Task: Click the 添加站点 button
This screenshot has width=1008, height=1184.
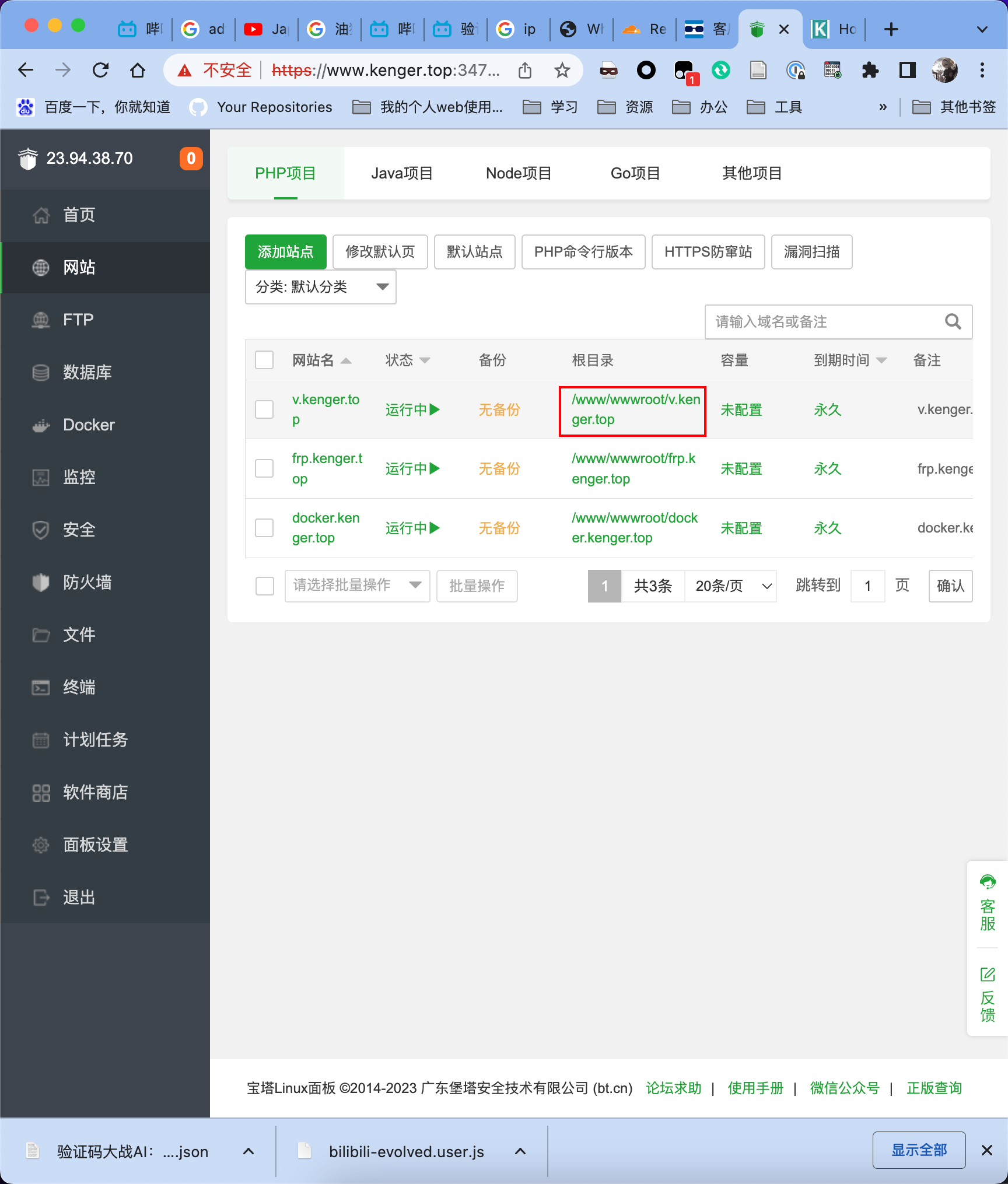Action: click(x=286, y=252)
